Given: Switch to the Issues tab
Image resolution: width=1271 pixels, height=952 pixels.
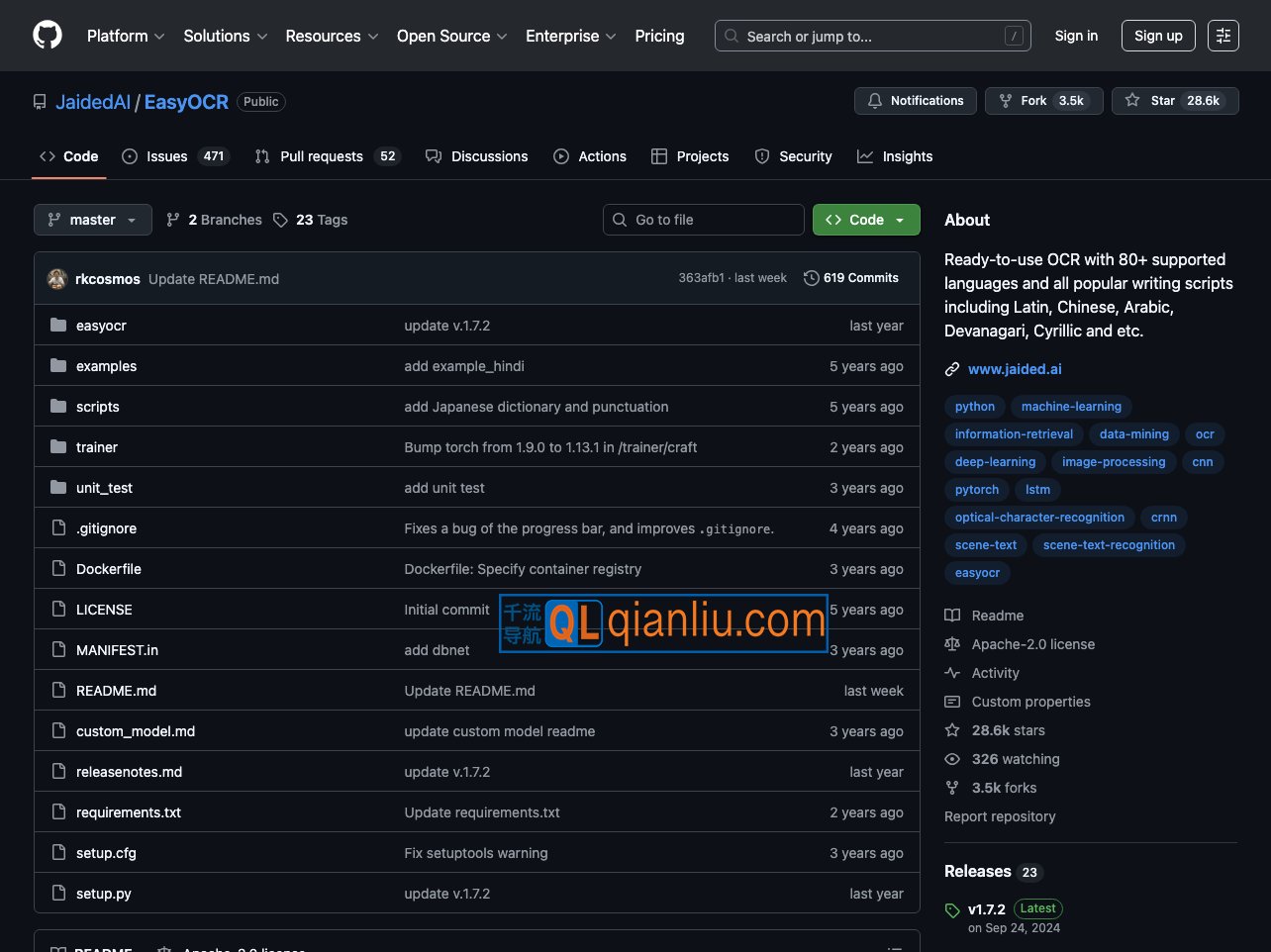Looking at the screenshot, I should point(166,156).
